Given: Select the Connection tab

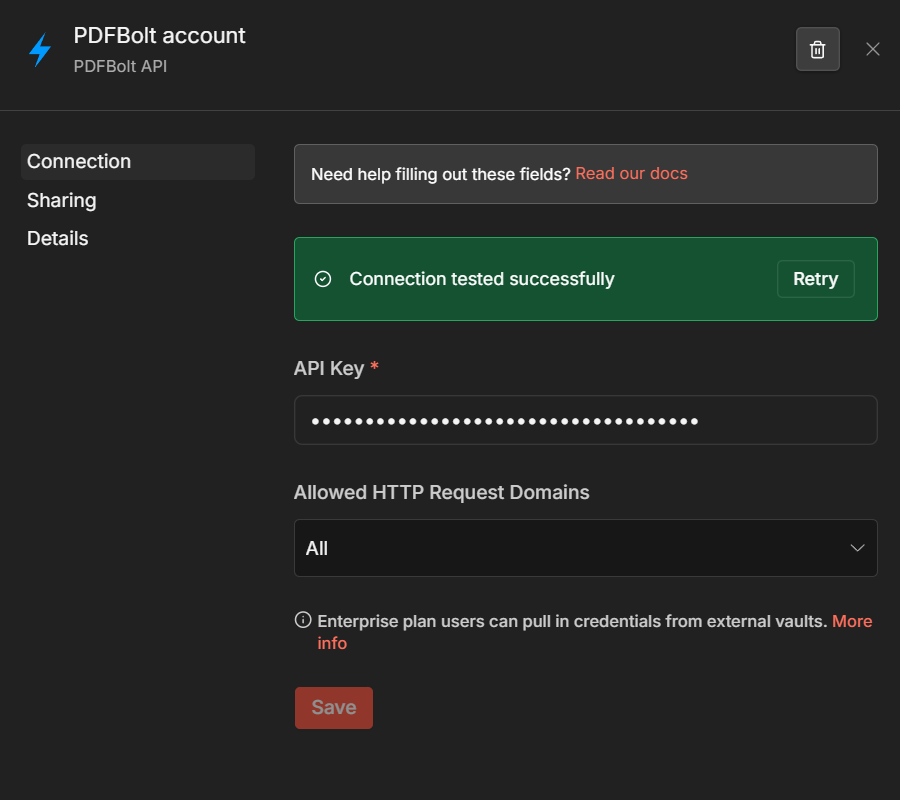Looking at the screenshot, I should pyautogui.click(x=79, y=161).
